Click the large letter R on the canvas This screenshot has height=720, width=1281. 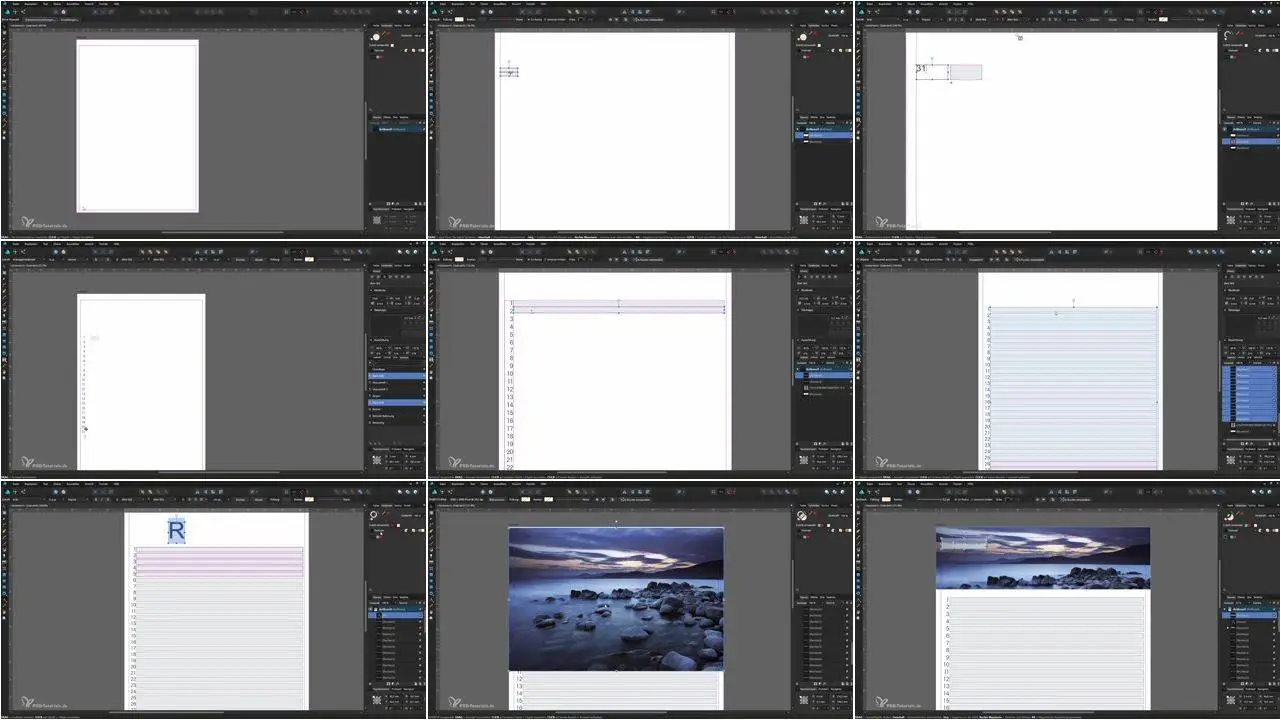pyautogui.click(x=176, y=531)
